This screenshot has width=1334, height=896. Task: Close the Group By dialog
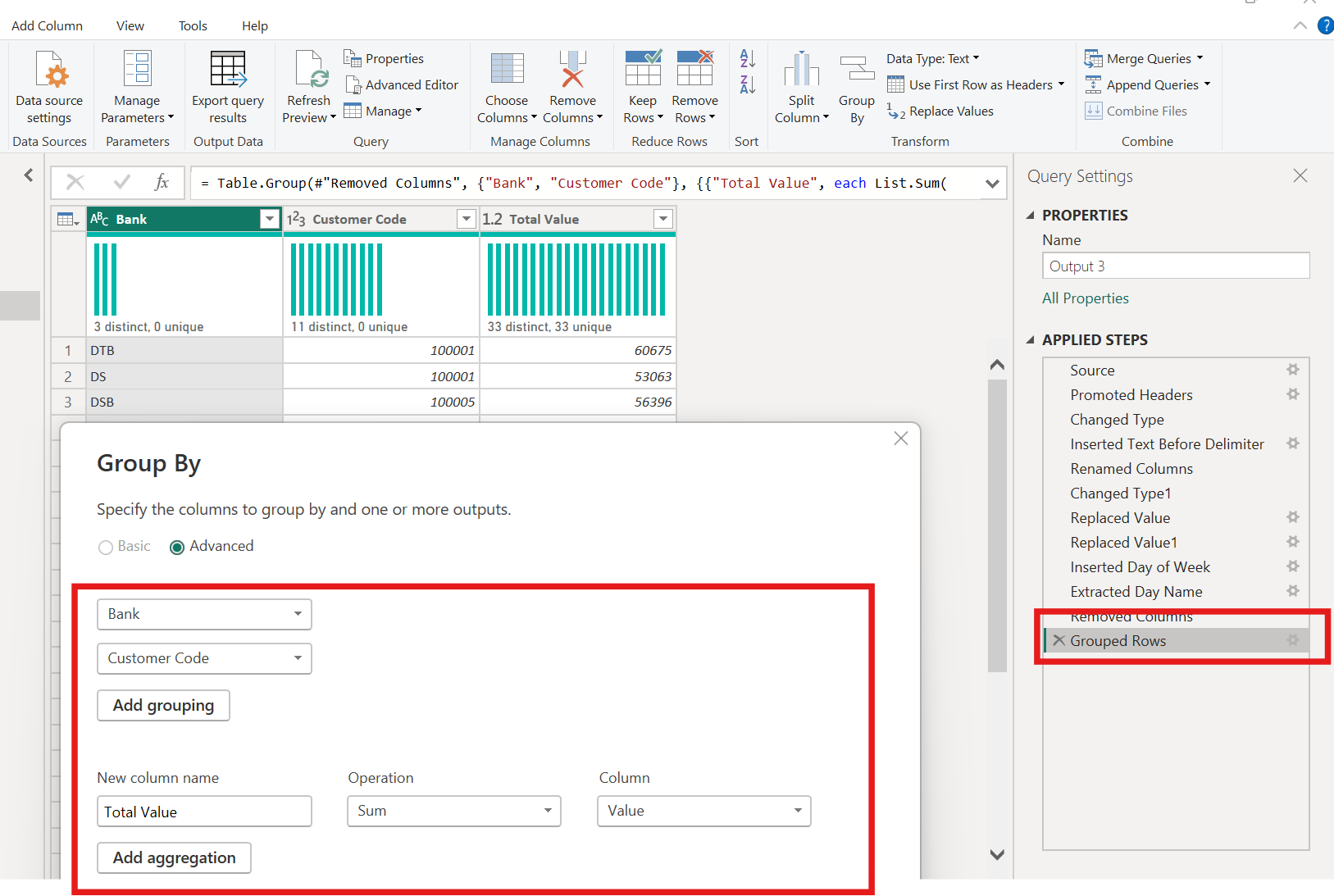(901, 439)
